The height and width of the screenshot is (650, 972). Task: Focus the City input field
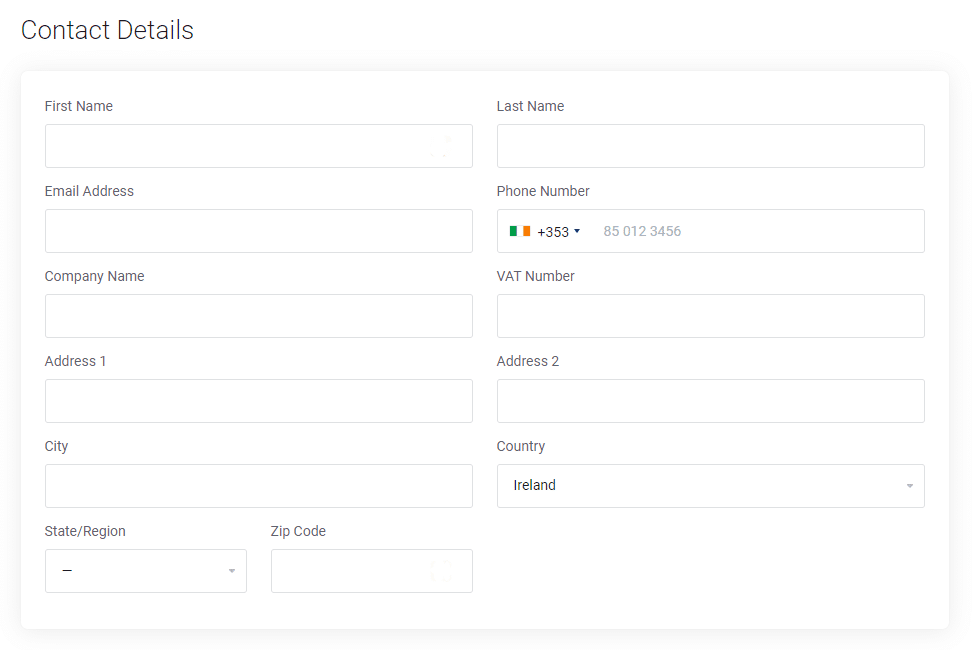tap(258, 486)
